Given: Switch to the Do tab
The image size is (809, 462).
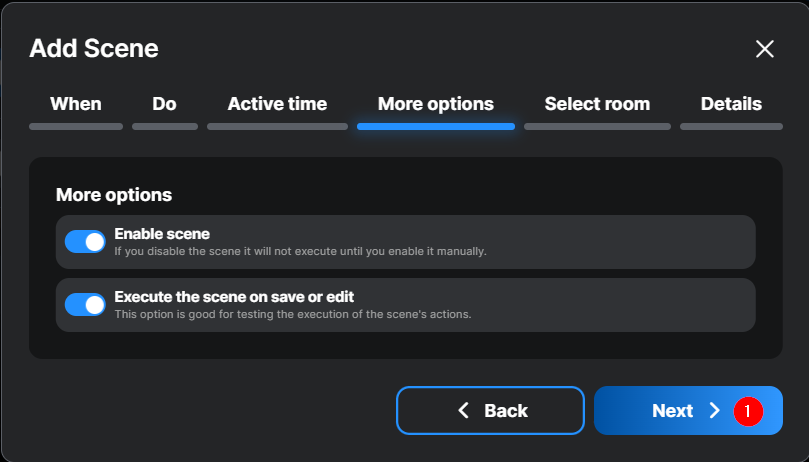Looking at the screenshot, I should (164, 104).
